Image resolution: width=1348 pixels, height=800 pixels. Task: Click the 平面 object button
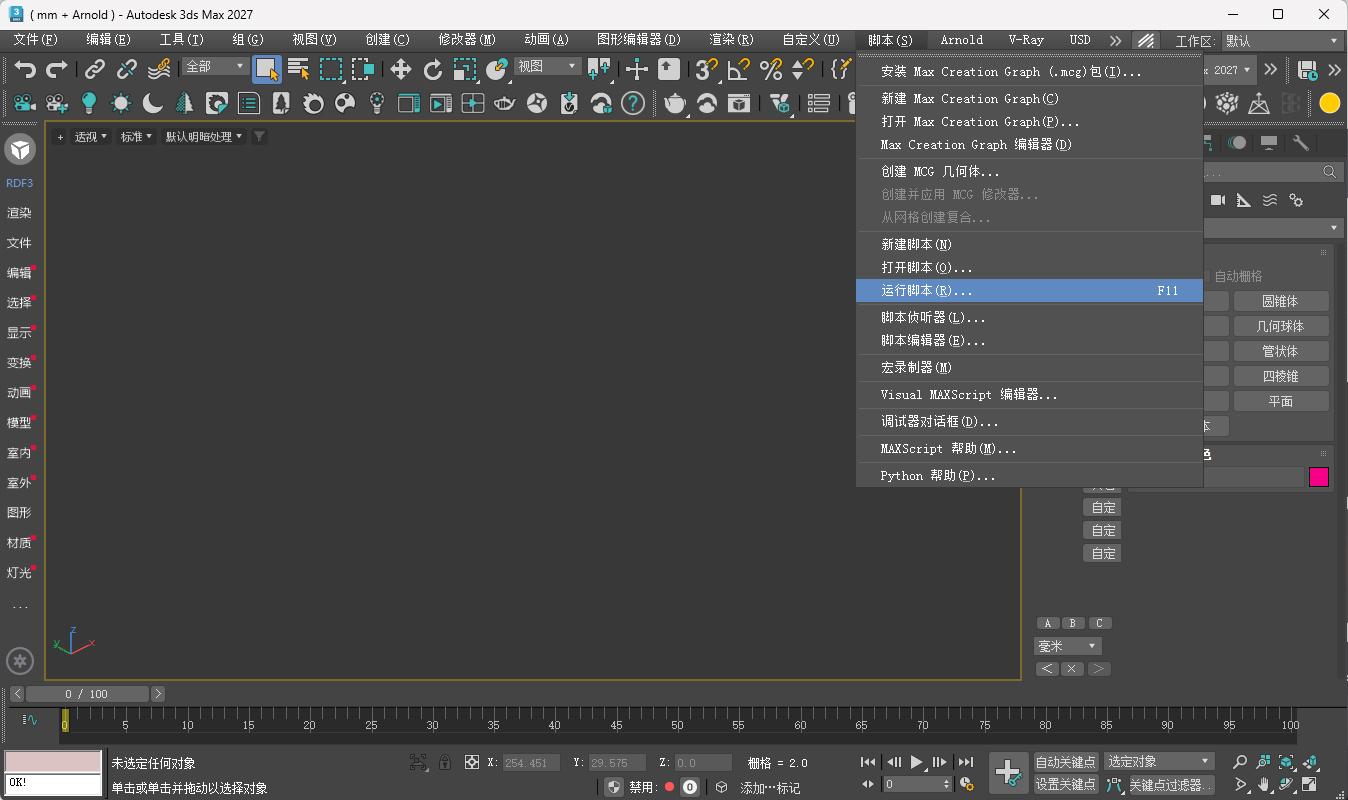pos(1281,401)
